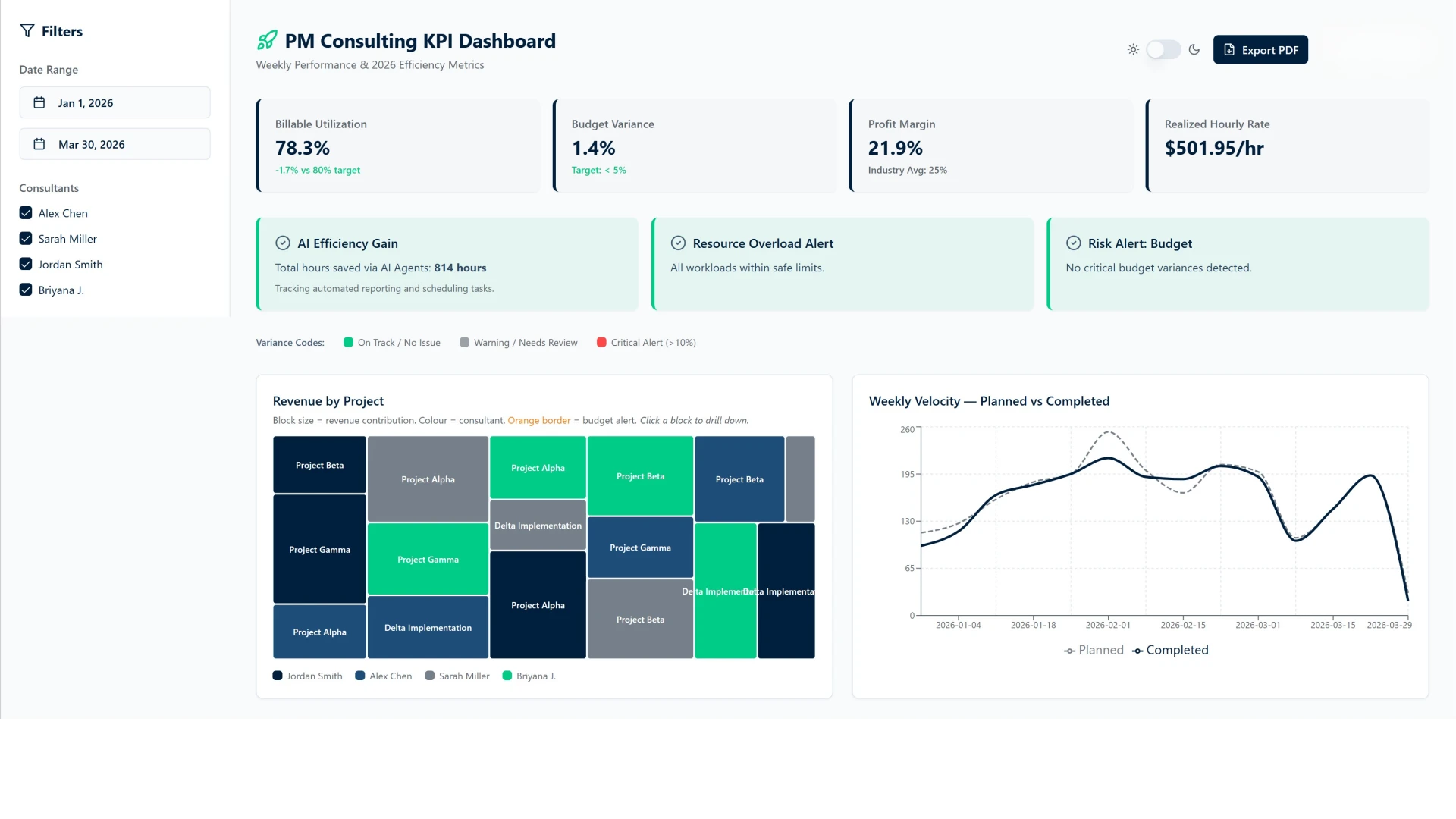
Task: Drill into gray Project Alpha block
Action: pos(428,479)
